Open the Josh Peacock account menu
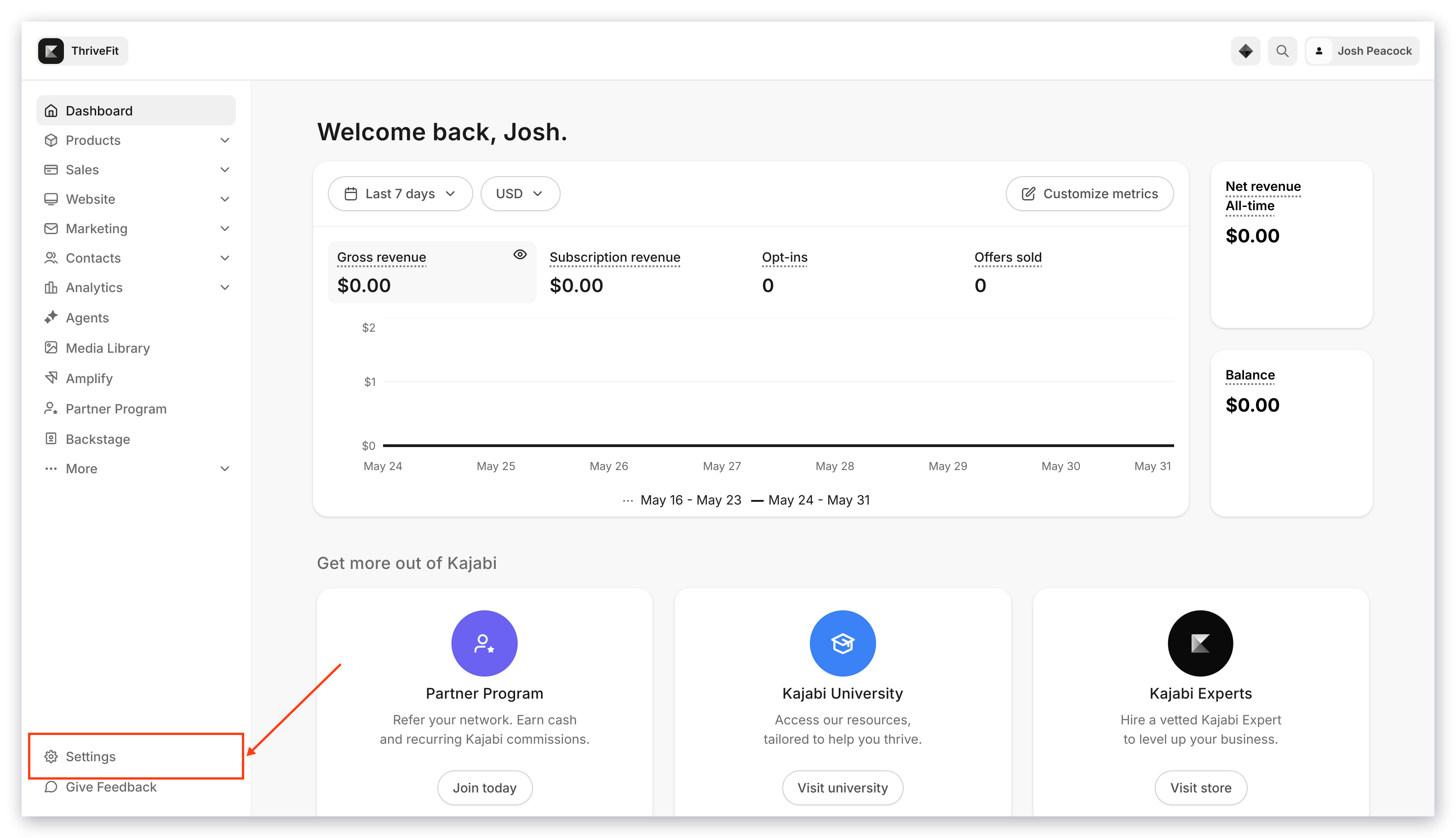 (x=1361, y=51)
